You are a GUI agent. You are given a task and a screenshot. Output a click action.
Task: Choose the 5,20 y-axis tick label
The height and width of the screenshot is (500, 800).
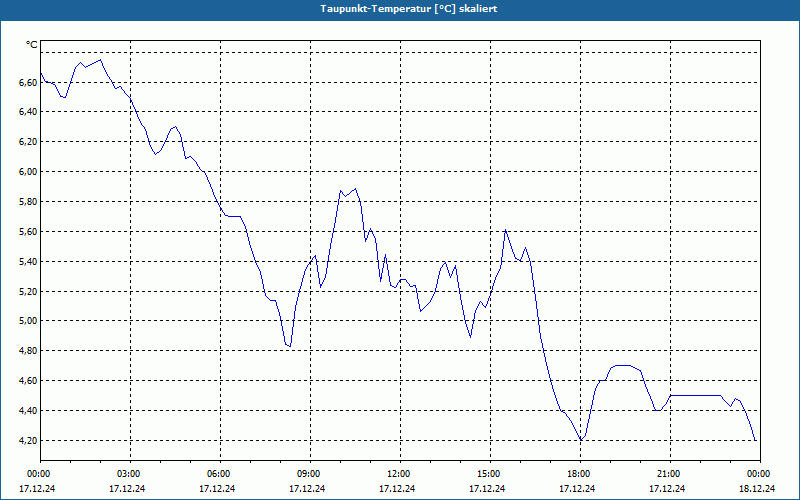pos(29,291)
